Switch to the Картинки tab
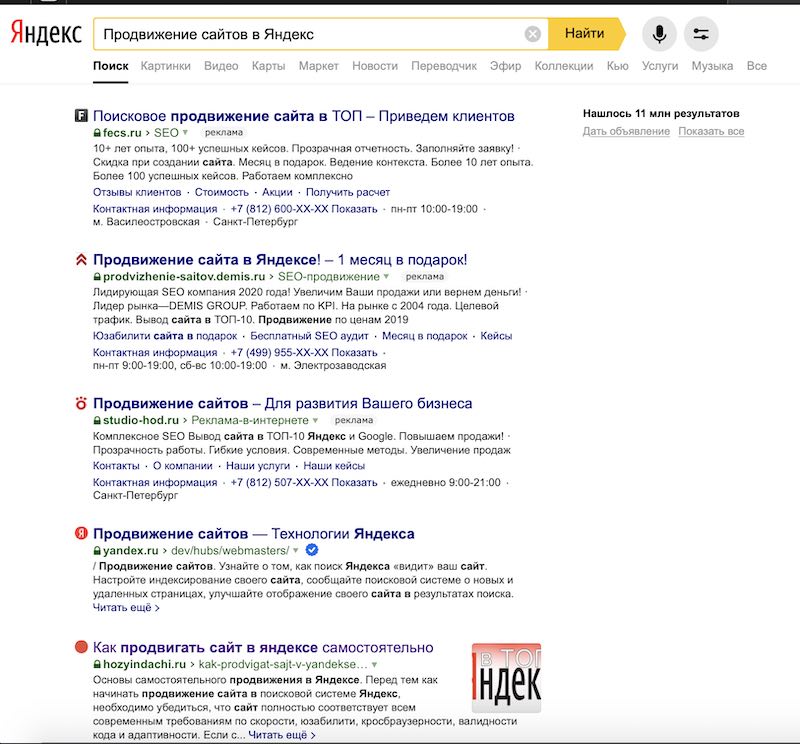 coord(166,66)
